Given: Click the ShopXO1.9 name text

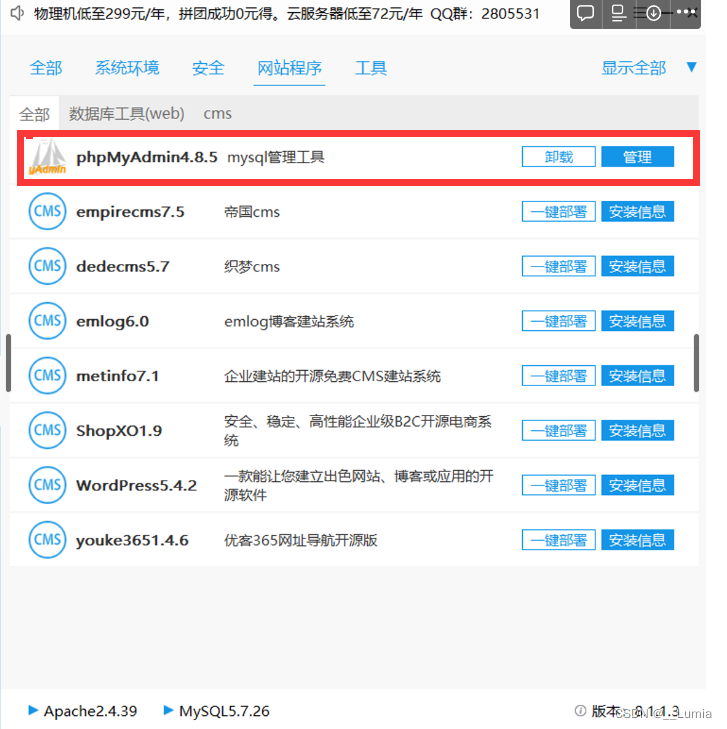Looking at the screenshot, I should click(119, 431).
